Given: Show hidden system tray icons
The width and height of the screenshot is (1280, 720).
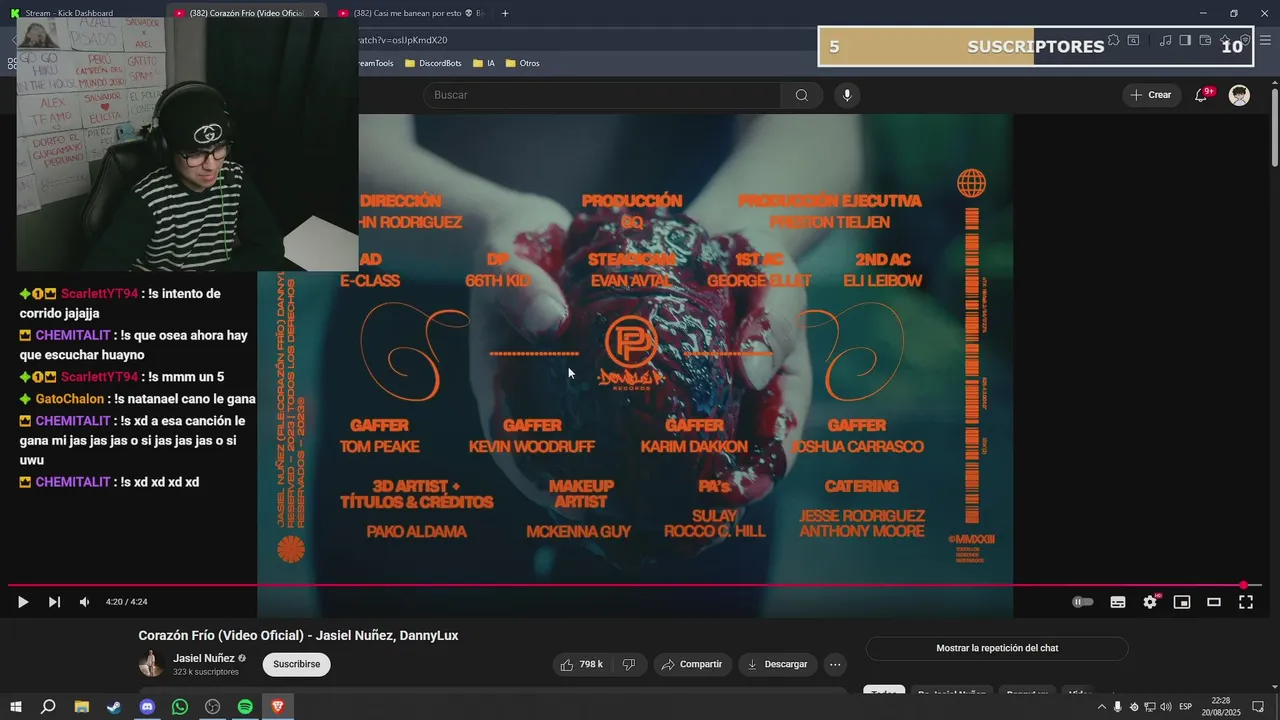Looking at the screenshot, I should [x=1102, y=707].
